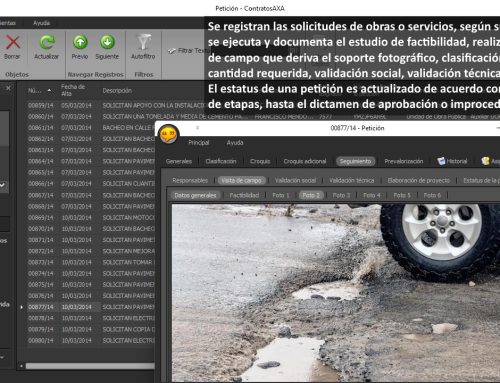Select record number 00868/14
Viewport: 500px width, 383px height.
point(41,206)
